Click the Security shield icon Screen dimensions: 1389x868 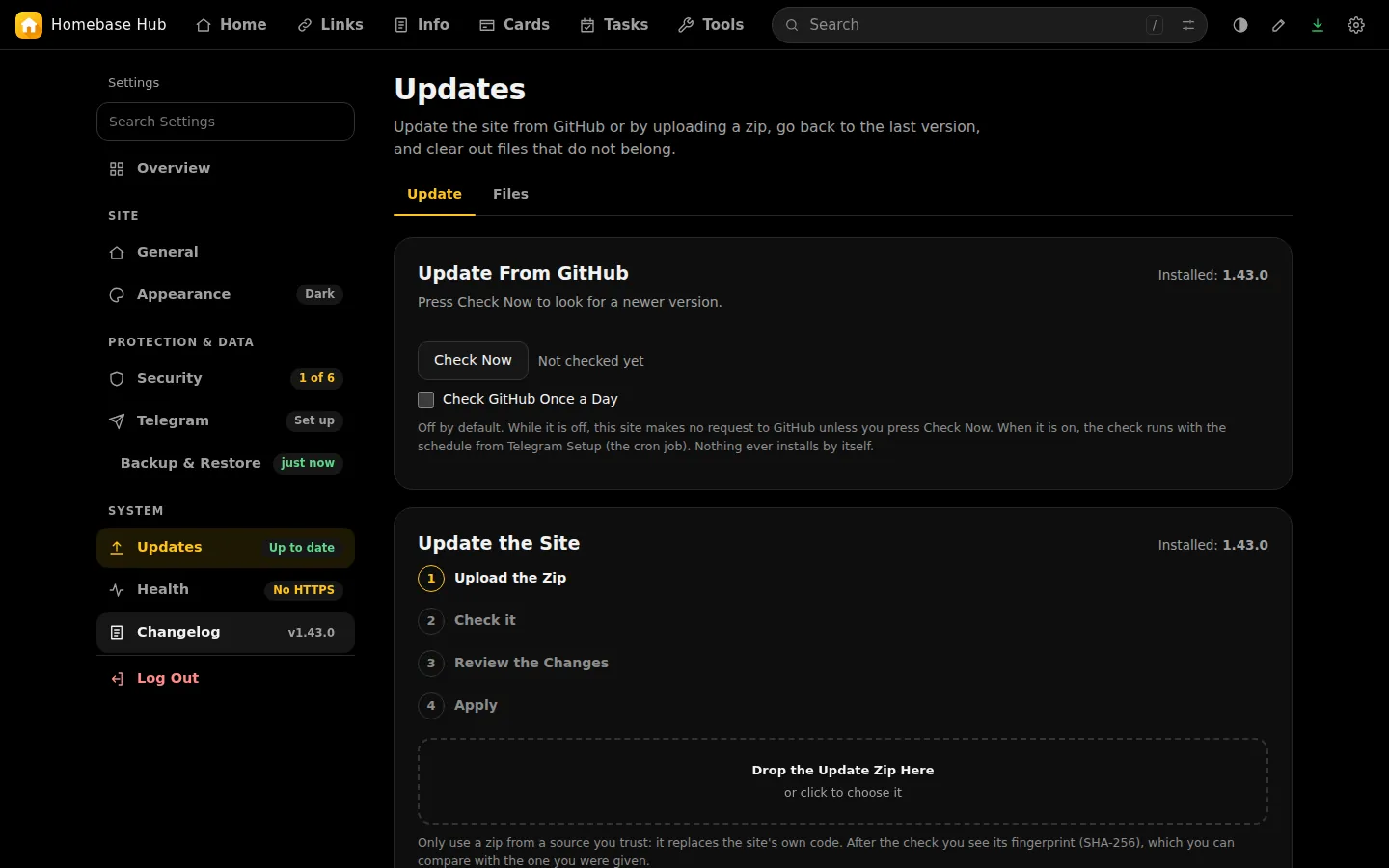pos(117,379)
